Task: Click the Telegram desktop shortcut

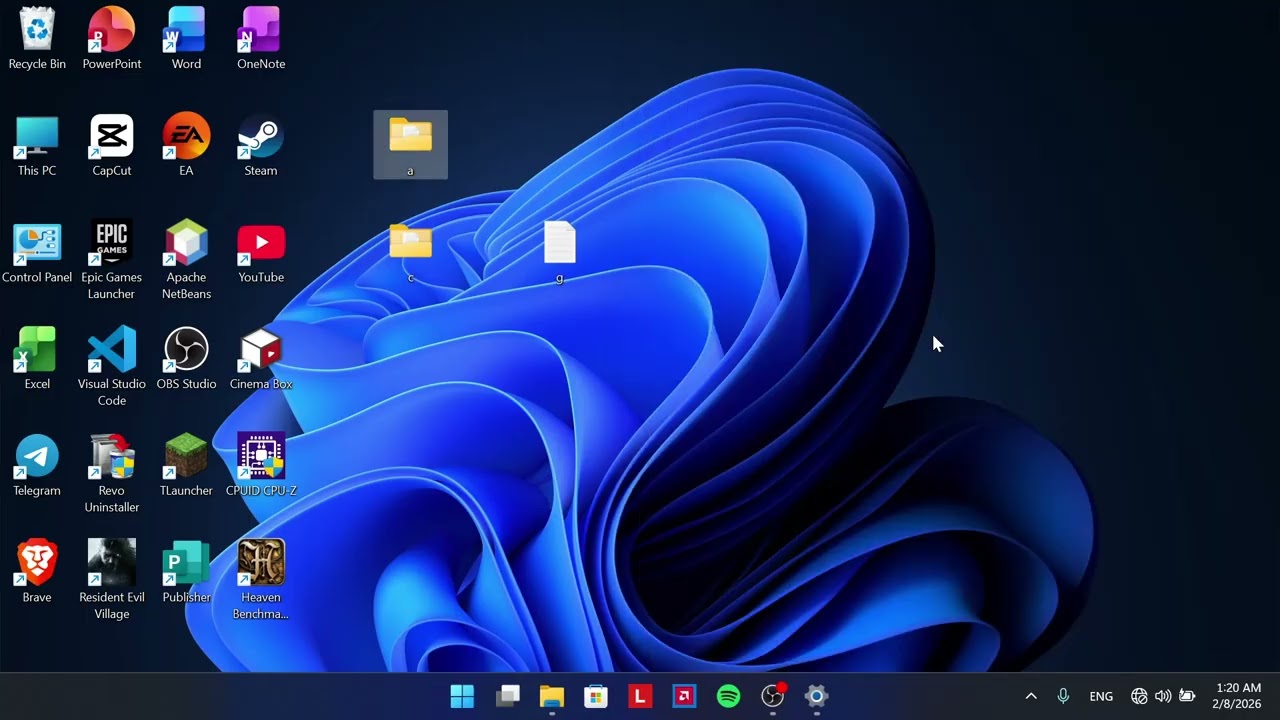Action: pos(37,466)
